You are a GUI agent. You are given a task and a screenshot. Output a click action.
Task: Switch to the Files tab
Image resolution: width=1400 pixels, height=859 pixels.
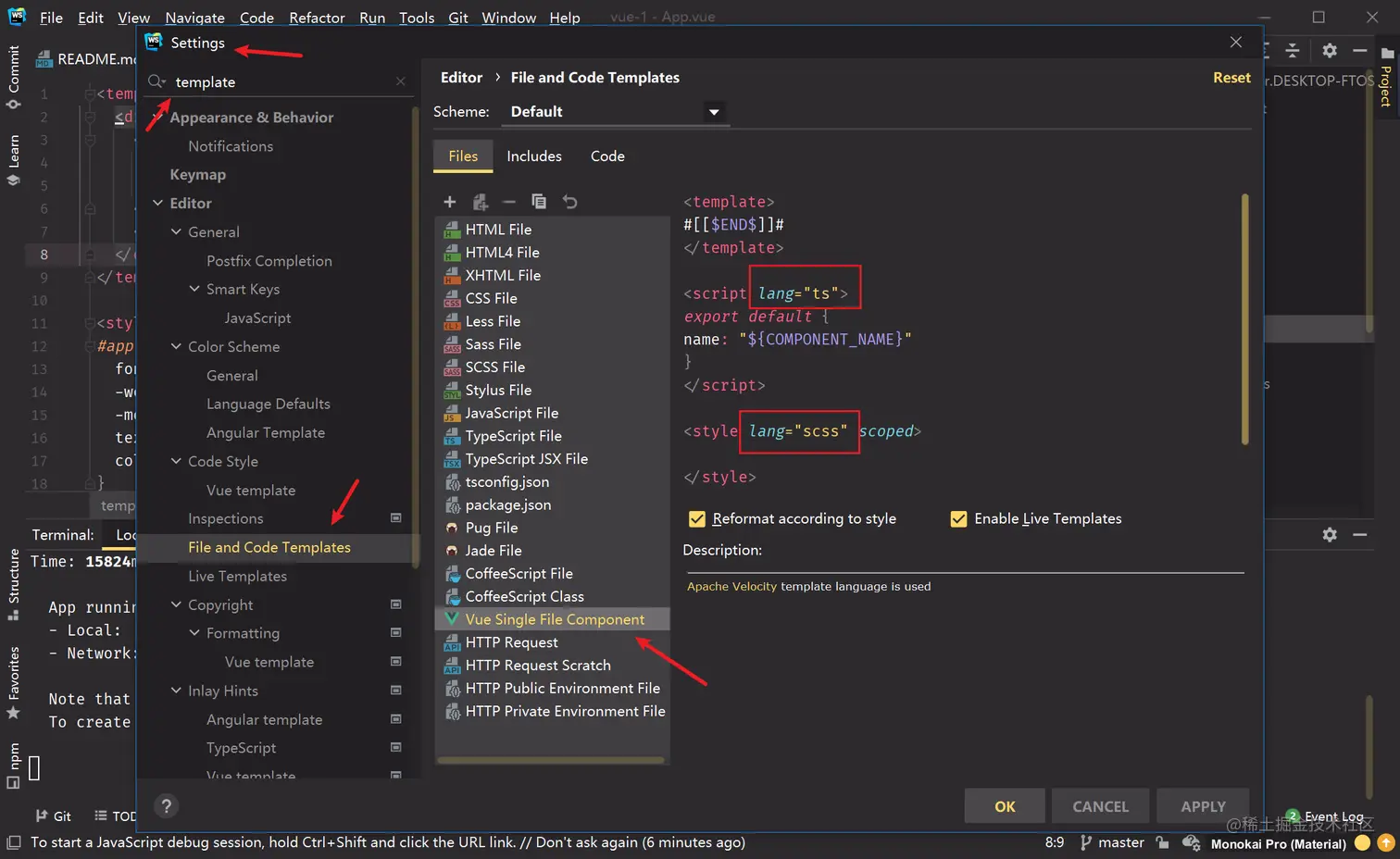(x=463, y=156)
